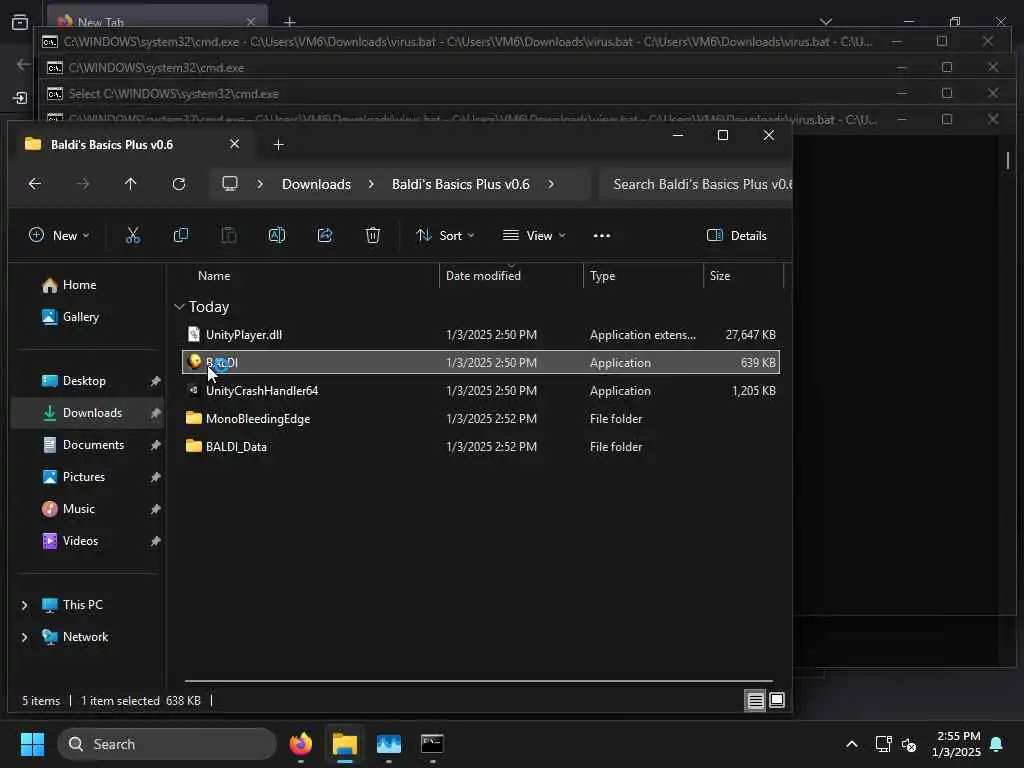The image size is (1024, 768).
Task: Select the UnityCrashHandler64 file
Action: [481, 391]
